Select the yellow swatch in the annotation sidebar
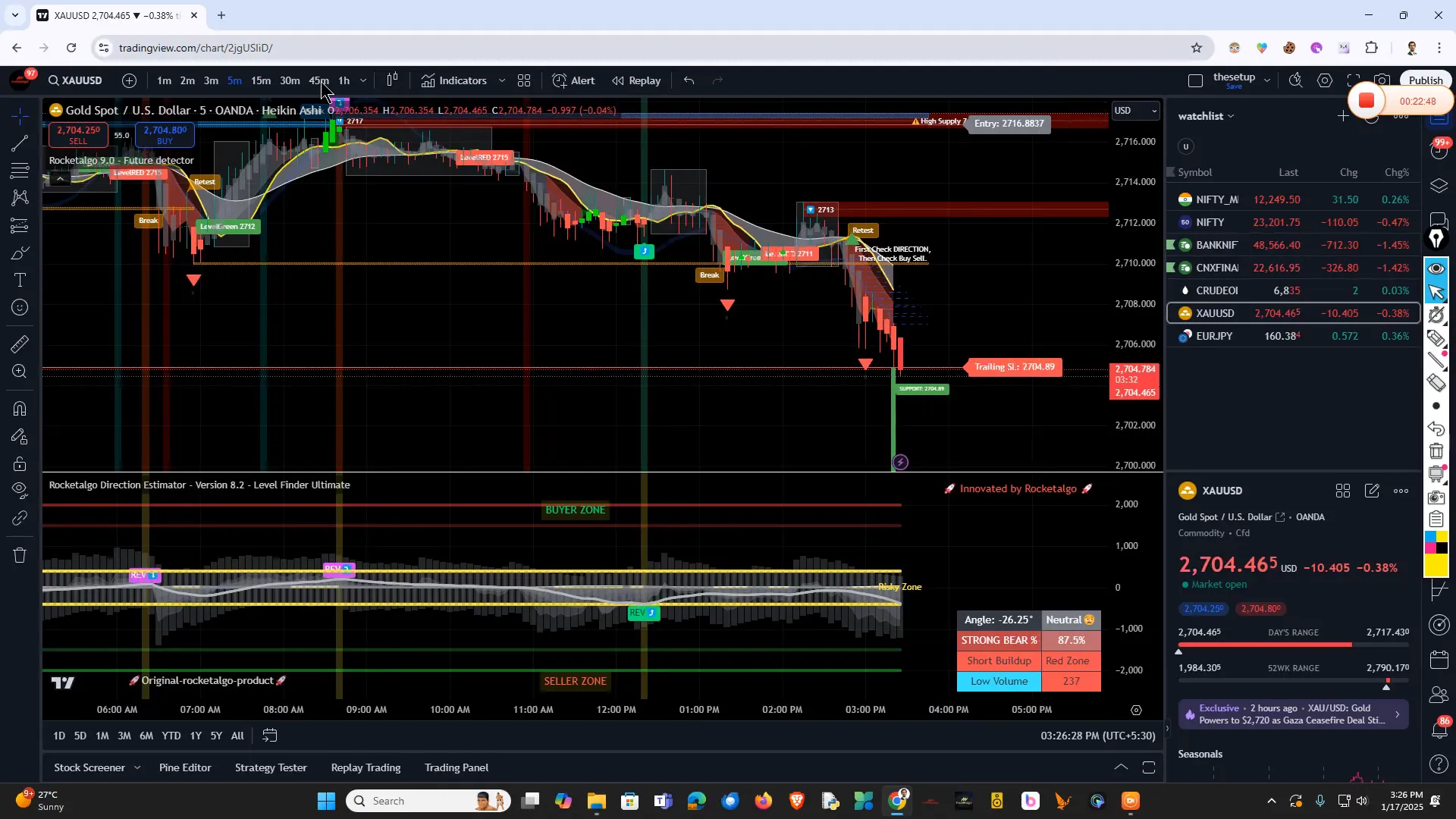Image resolution: width=1456 pixels, height=819 pixels. [1436, 564]
